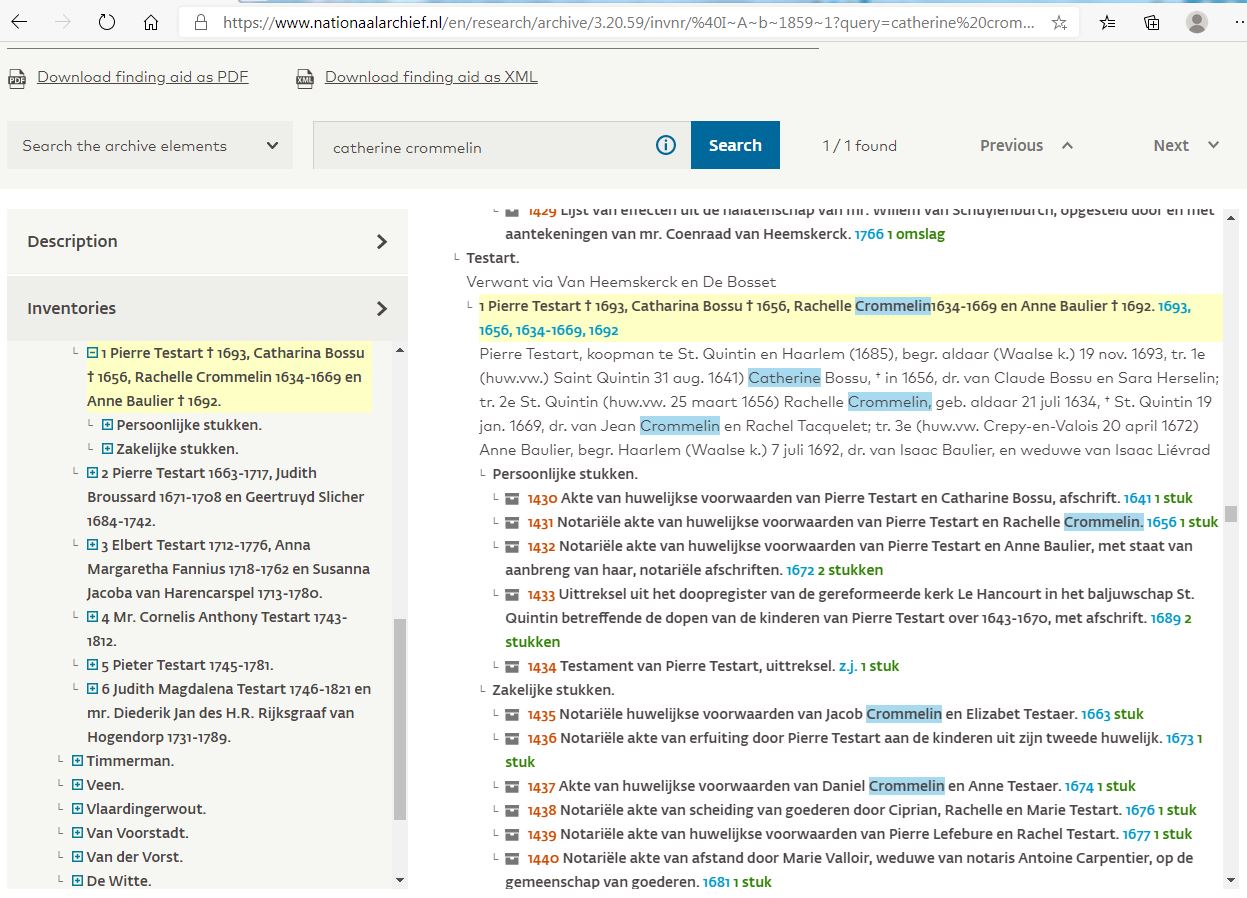
Task: Click the search info icon
Action: click(x=666, y=146)
